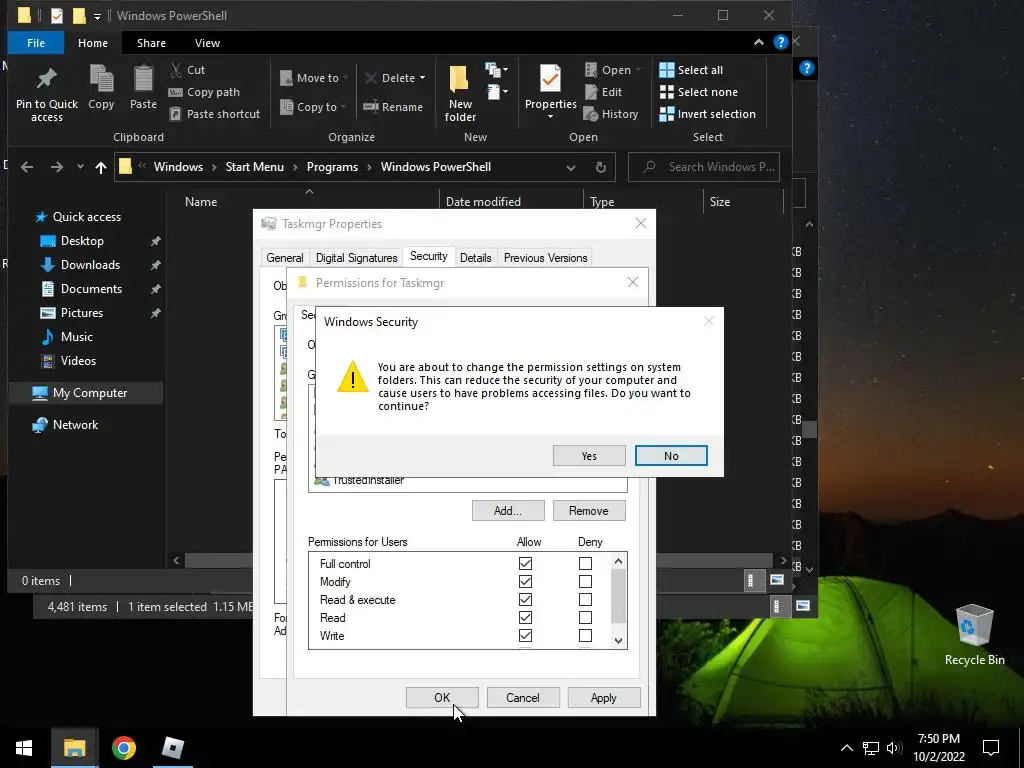Image resolution: width=1024 pixels, height=768 pixels.
Task: Click Paste shortcut in ribbon
Action: coord(215,114)
